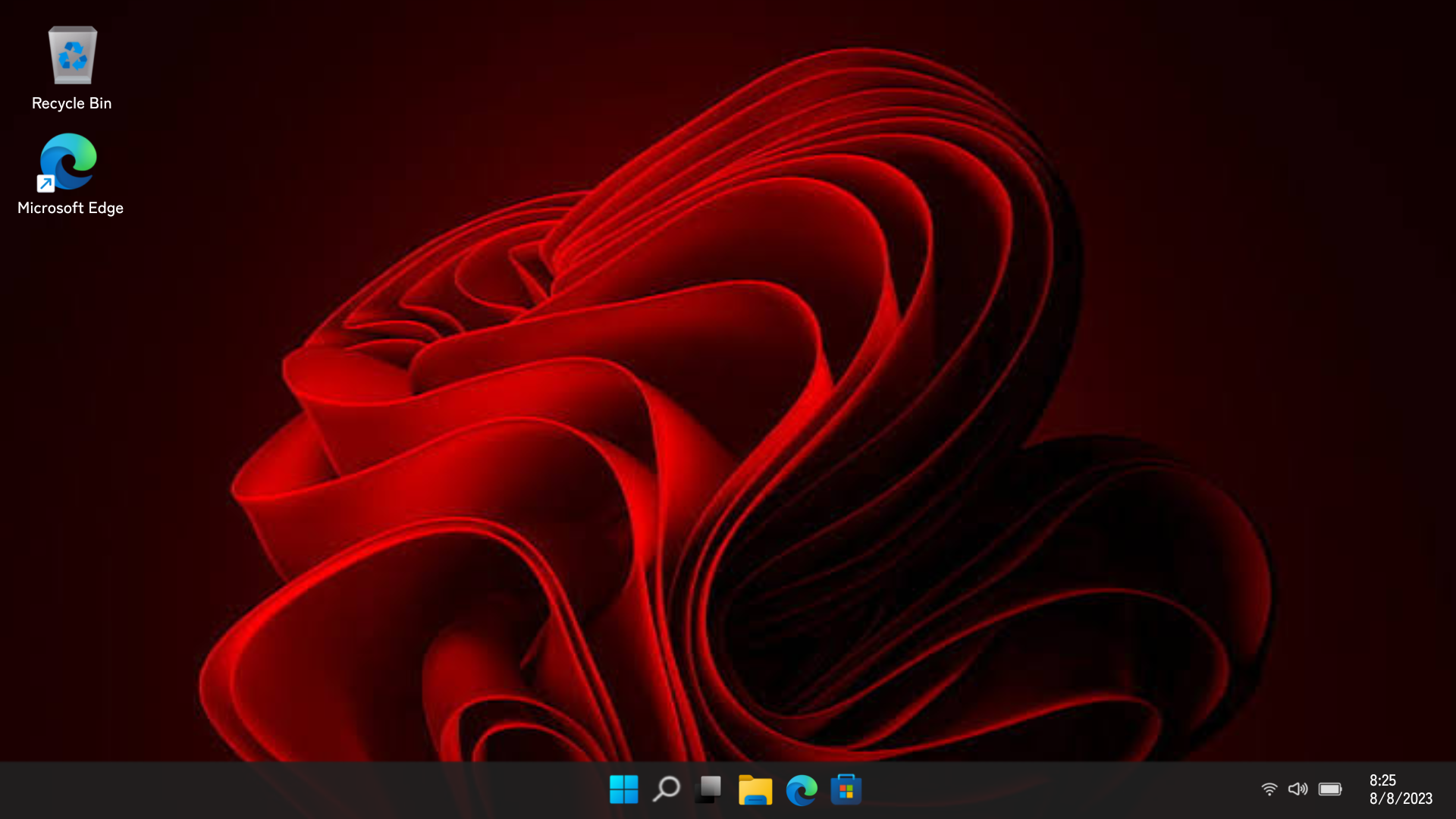Click the "Microsoft Edge" text label
Screen dimensions: 1456x819
coord(71,208)
